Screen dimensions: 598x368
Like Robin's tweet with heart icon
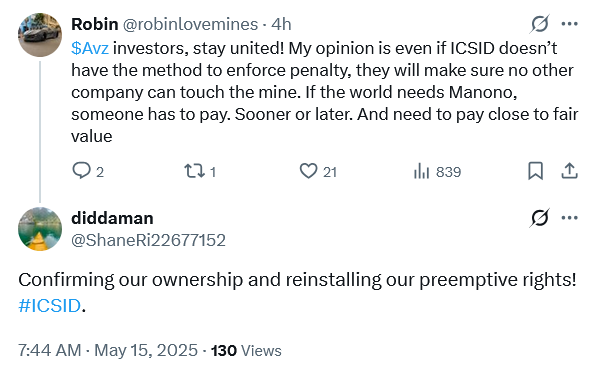(308, 171)
